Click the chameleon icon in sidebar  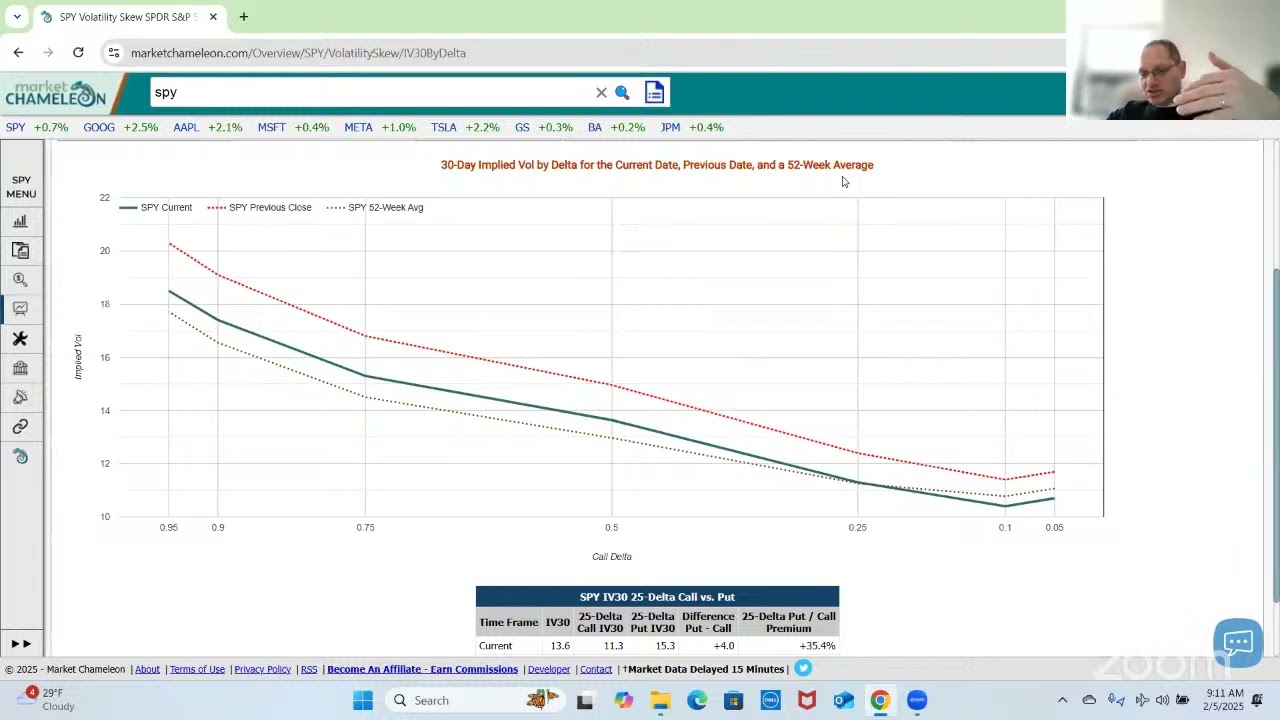coord(20,456)
